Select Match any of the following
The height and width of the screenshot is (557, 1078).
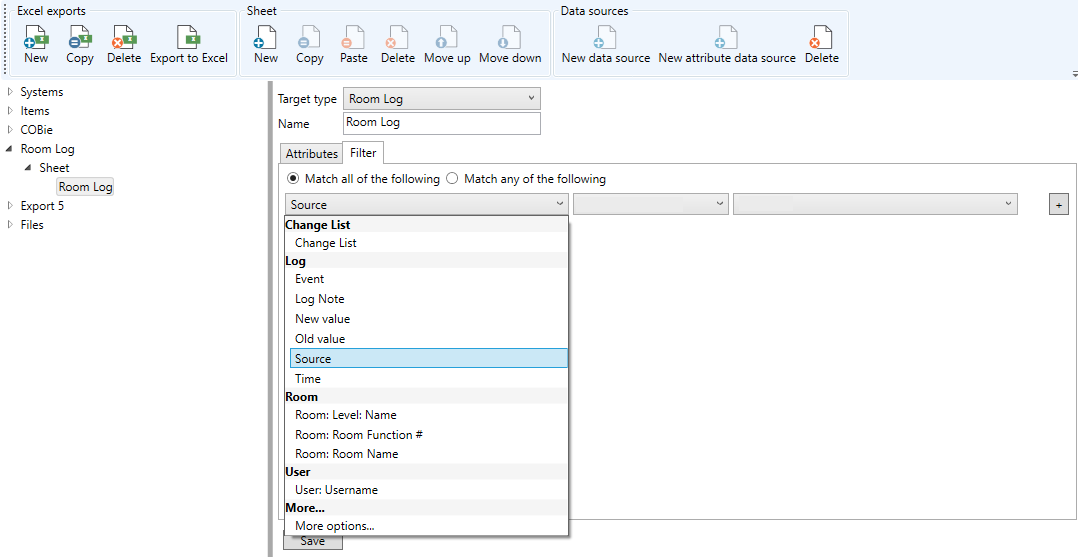(452, 179)
